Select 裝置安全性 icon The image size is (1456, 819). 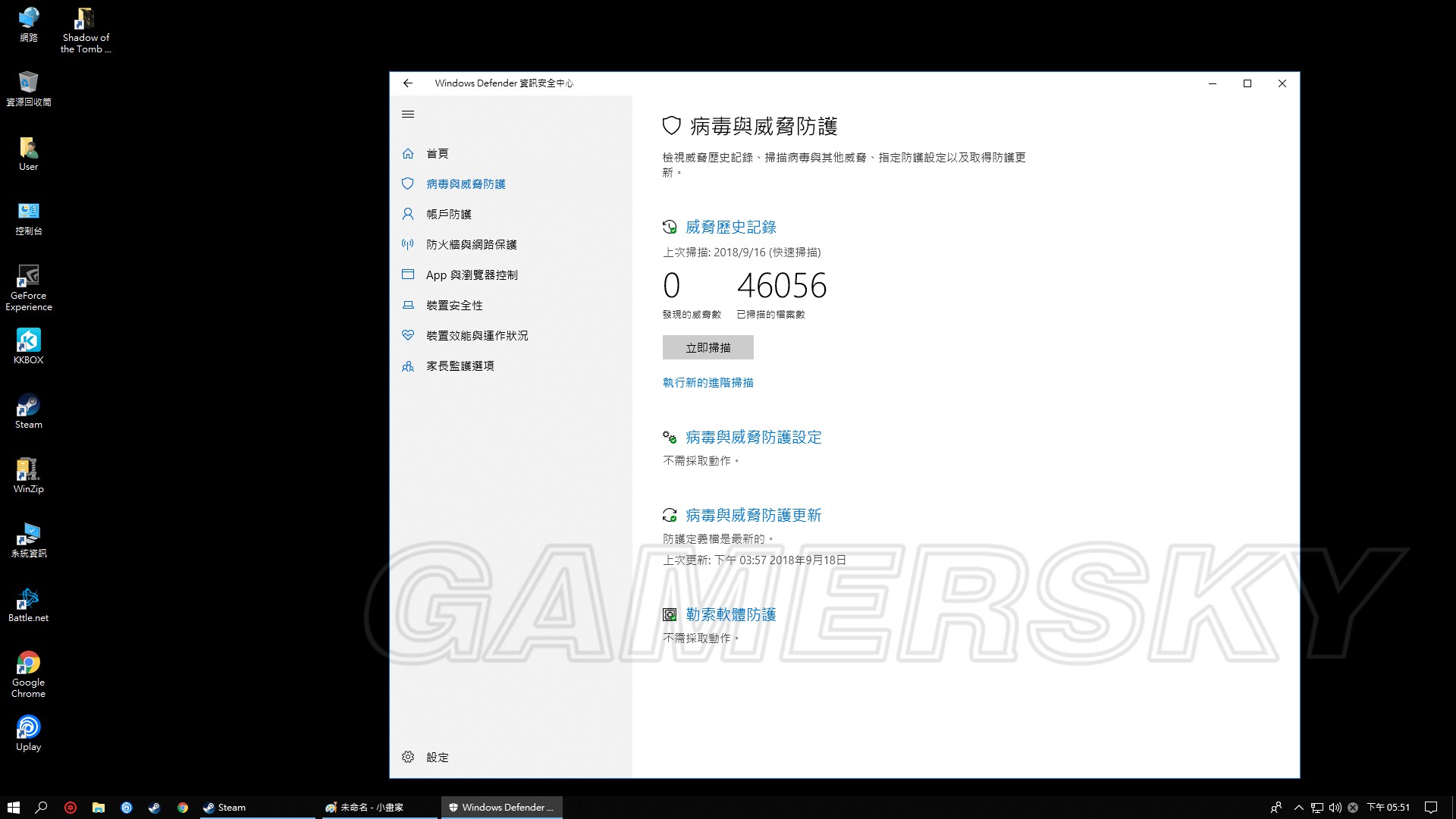(x=408, y=305)
